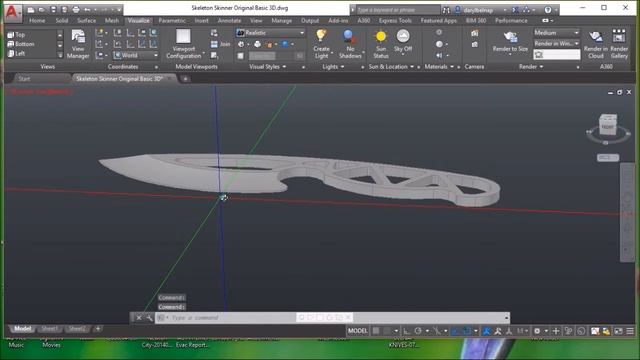Expand the Materials panel
The image size is (640, 360).
click(439, 67)
